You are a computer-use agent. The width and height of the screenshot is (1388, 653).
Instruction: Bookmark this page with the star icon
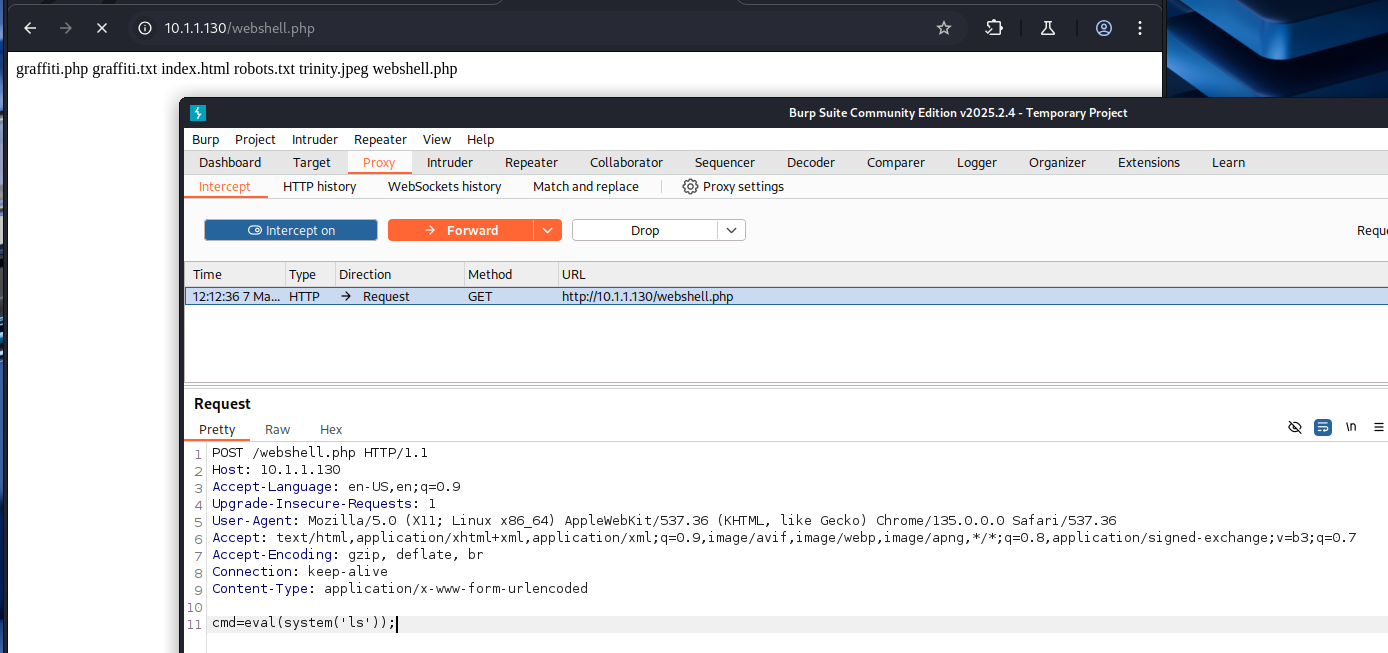(x=944, y=28)
